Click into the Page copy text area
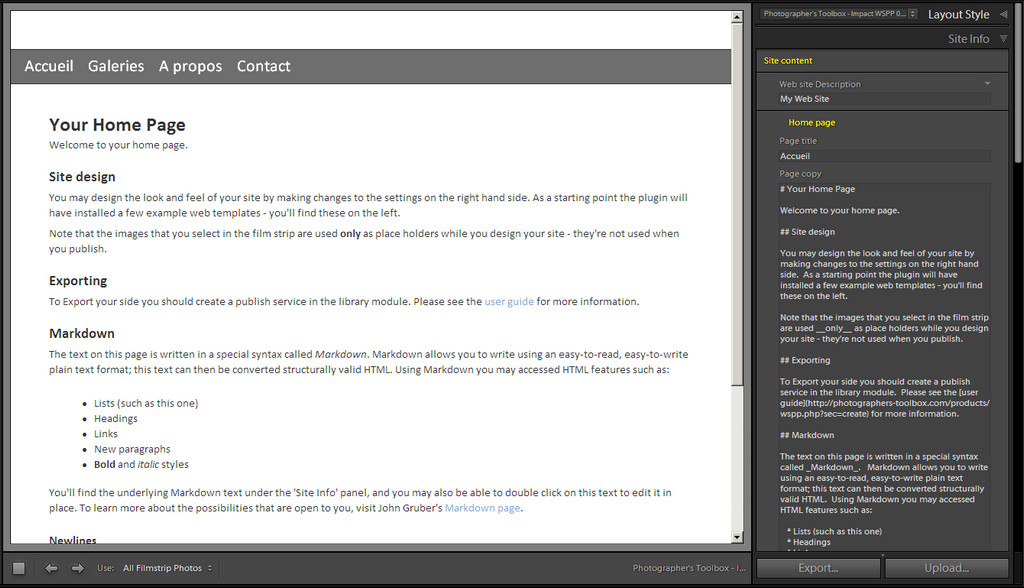 coord(885,366)
